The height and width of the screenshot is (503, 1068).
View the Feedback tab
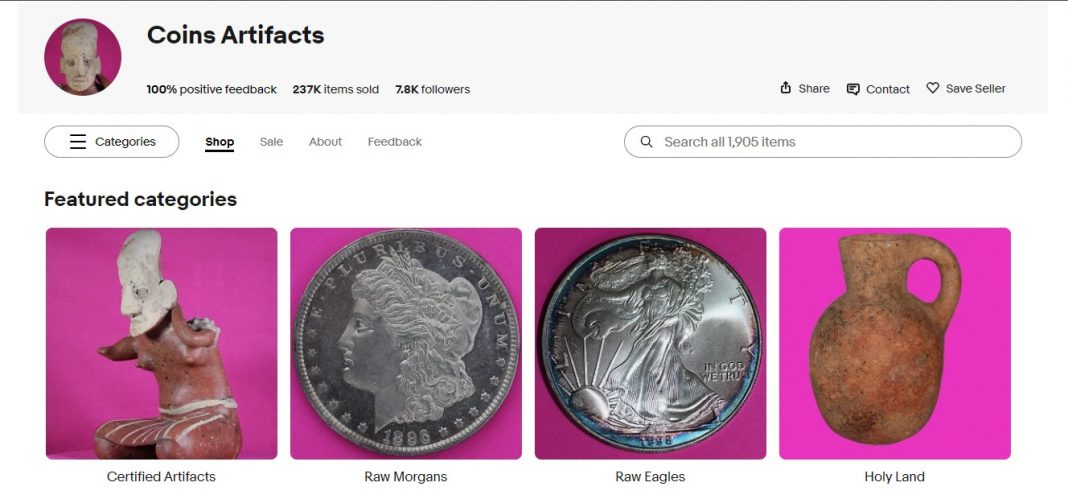[x=395, y=142]
